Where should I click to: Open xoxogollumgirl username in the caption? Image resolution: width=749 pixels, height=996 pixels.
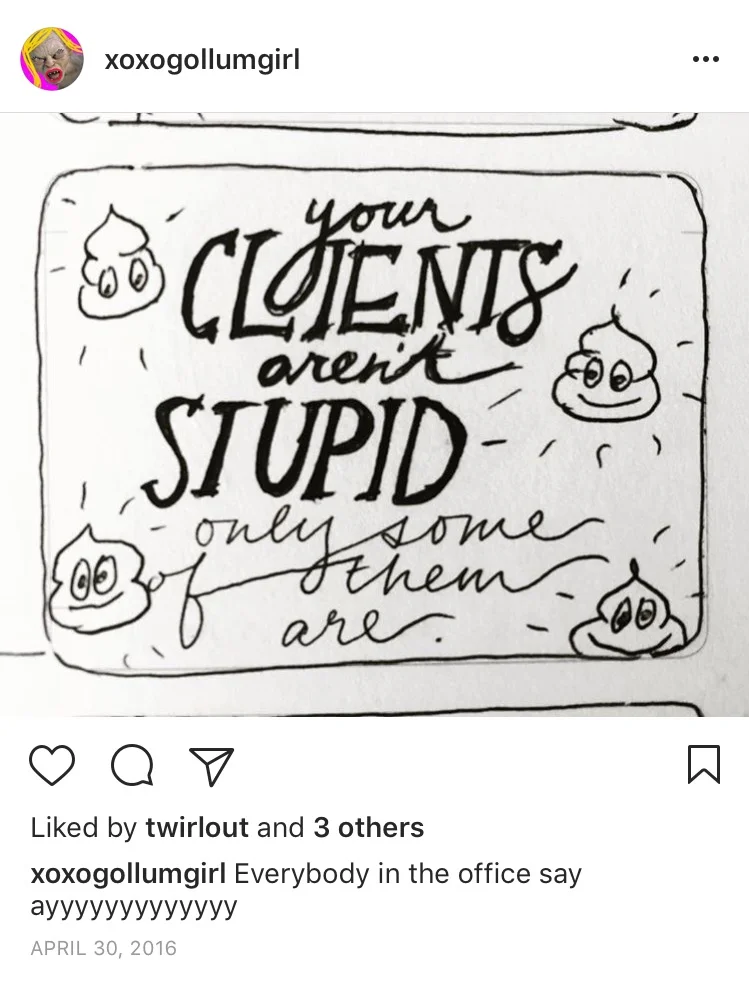point(128,875)
